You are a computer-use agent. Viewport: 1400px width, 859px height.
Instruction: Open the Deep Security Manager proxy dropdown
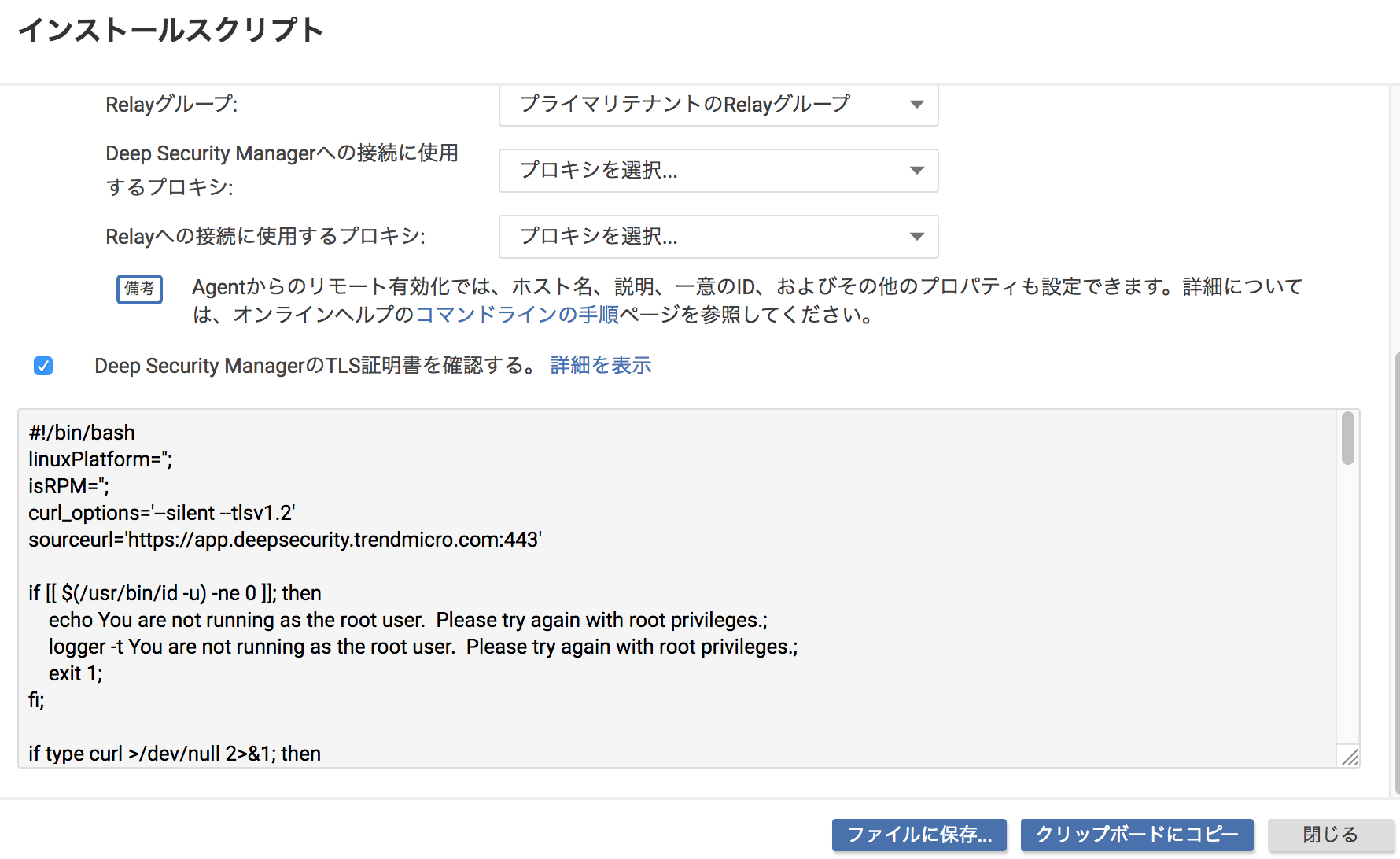tap(718, 171)
